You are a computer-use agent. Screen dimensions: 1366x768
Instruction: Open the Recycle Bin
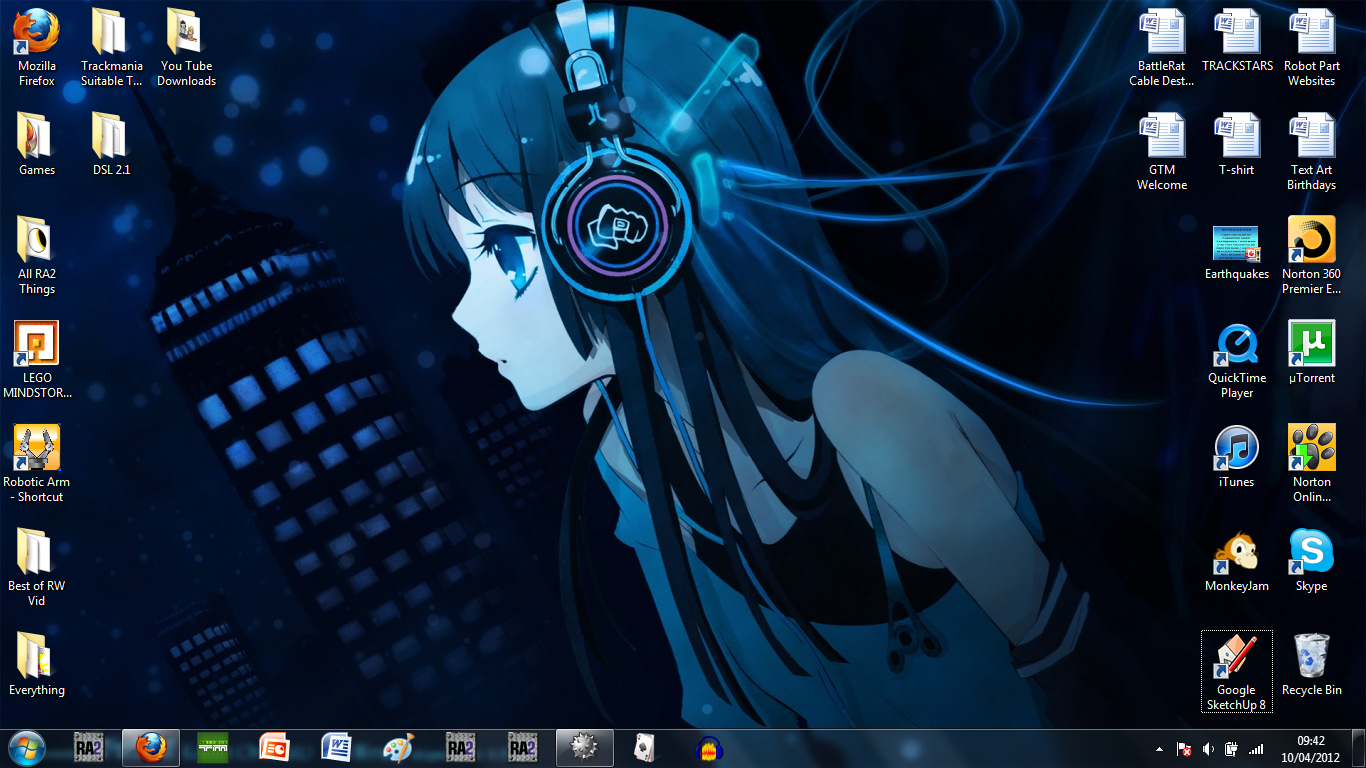(1311, 664)
